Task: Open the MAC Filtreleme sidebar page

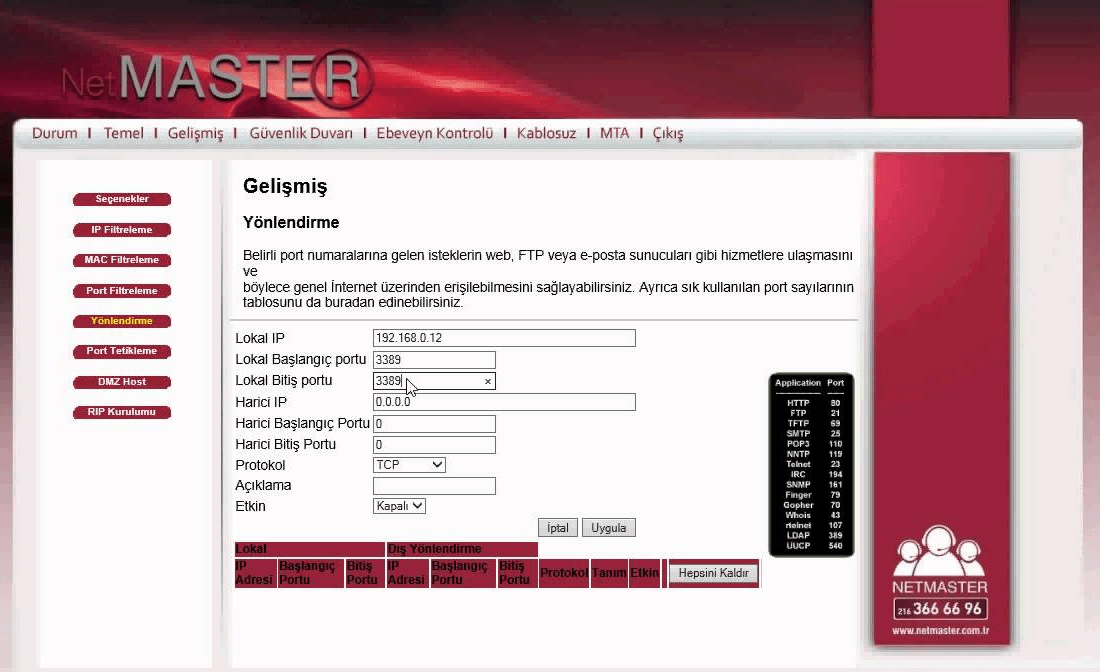Action: 121,260
